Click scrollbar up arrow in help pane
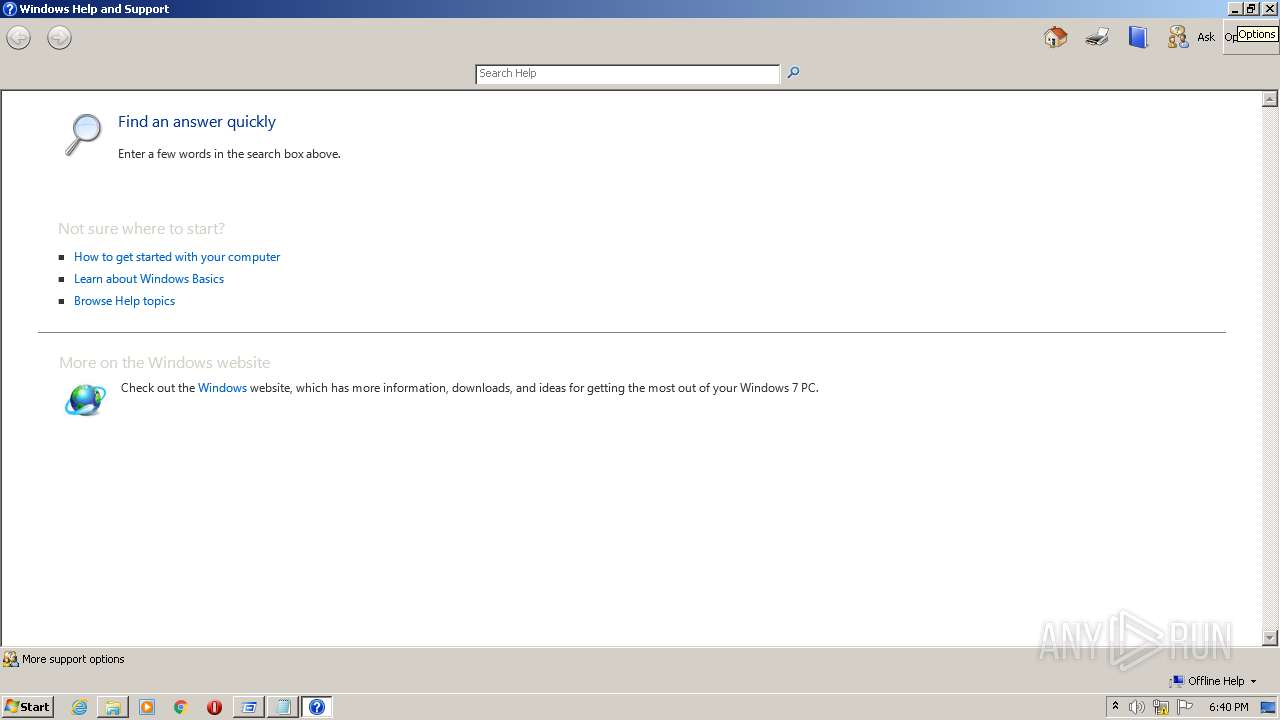The height and width of the screenshot is (720, 1280). coord(1270,99)
